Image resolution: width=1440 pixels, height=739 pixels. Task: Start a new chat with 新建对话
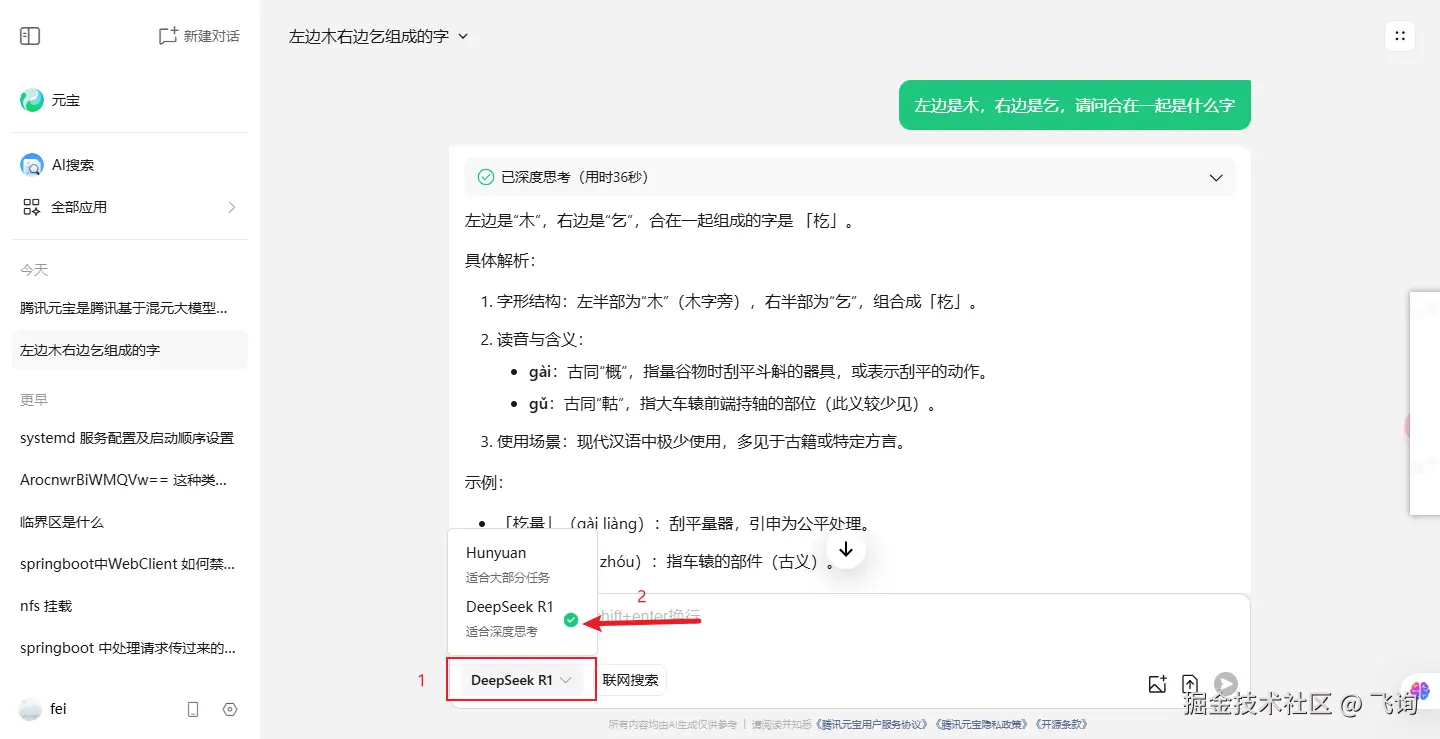tap(199, 36)
